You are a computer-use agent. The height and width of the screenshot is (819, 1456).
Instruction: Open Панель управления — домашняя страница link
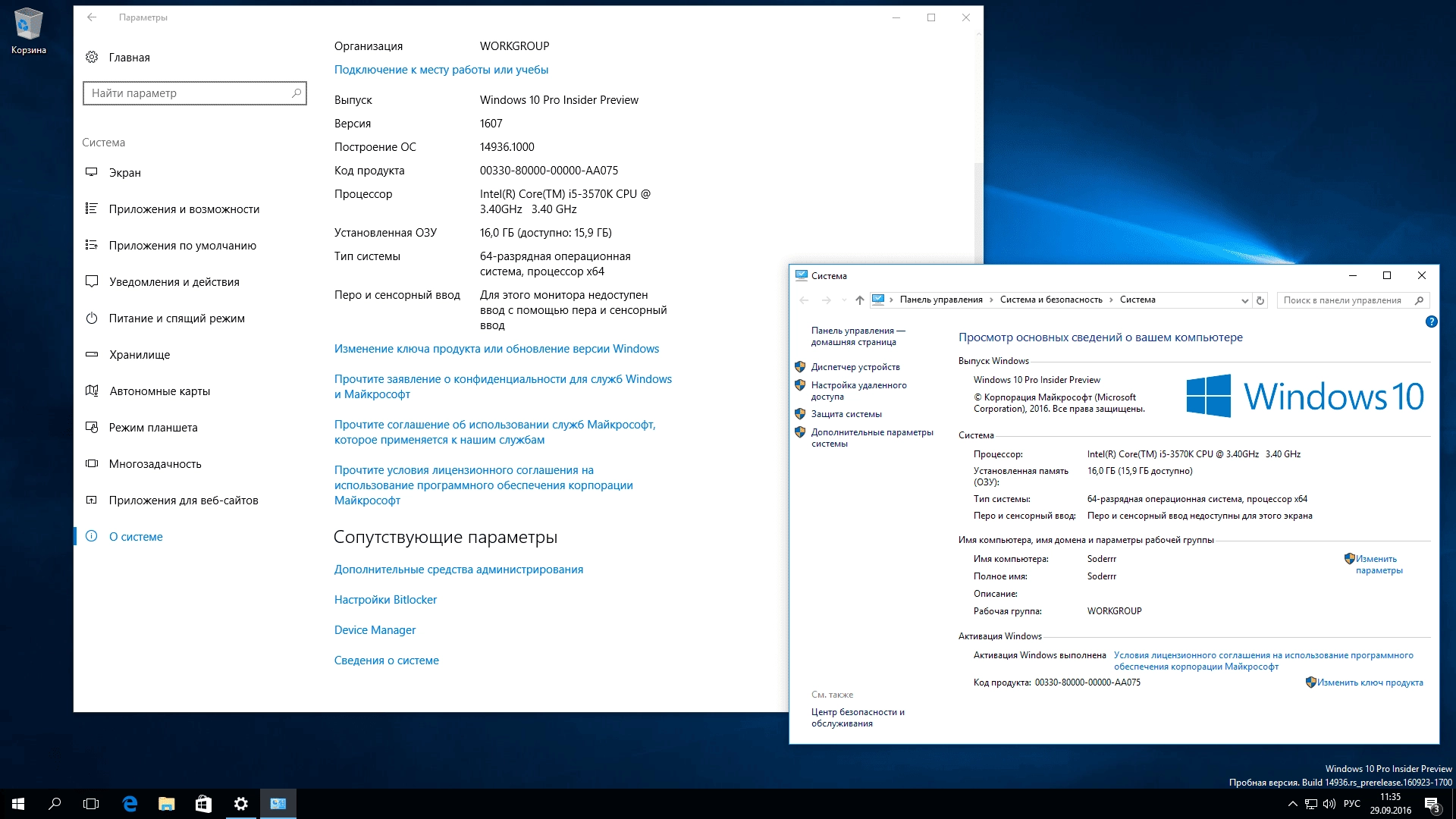pos(858,336)
